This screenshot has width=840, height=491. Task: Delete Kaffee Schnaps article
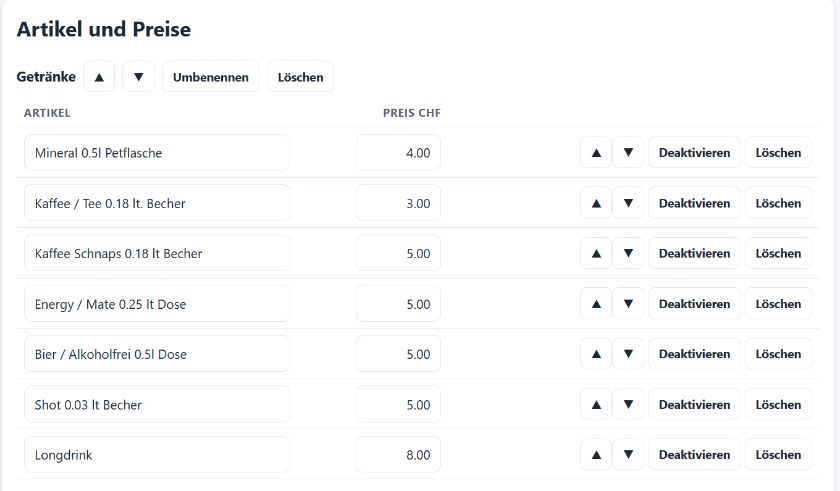pyautogui.click(x=778, y=253)
